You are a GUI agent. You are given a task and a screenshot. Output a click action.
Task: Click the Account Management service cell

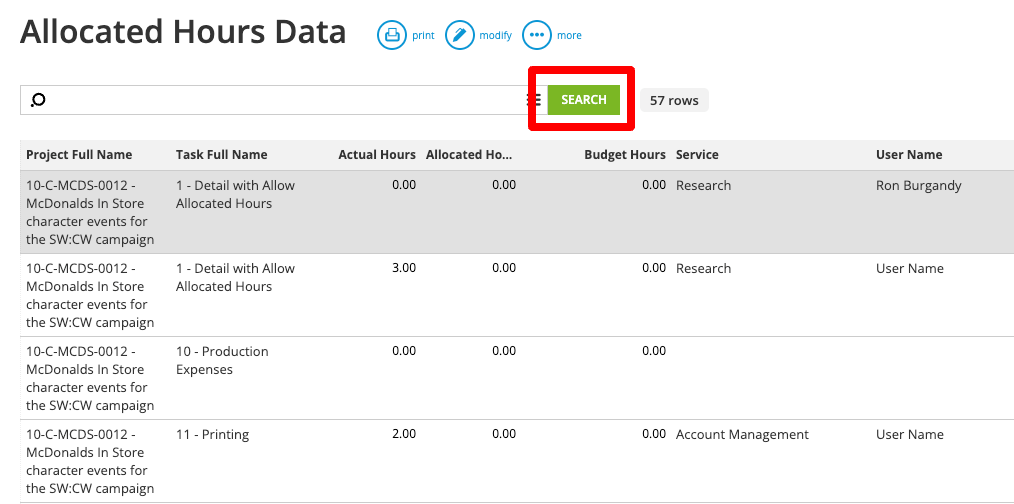tap(742, 435)
